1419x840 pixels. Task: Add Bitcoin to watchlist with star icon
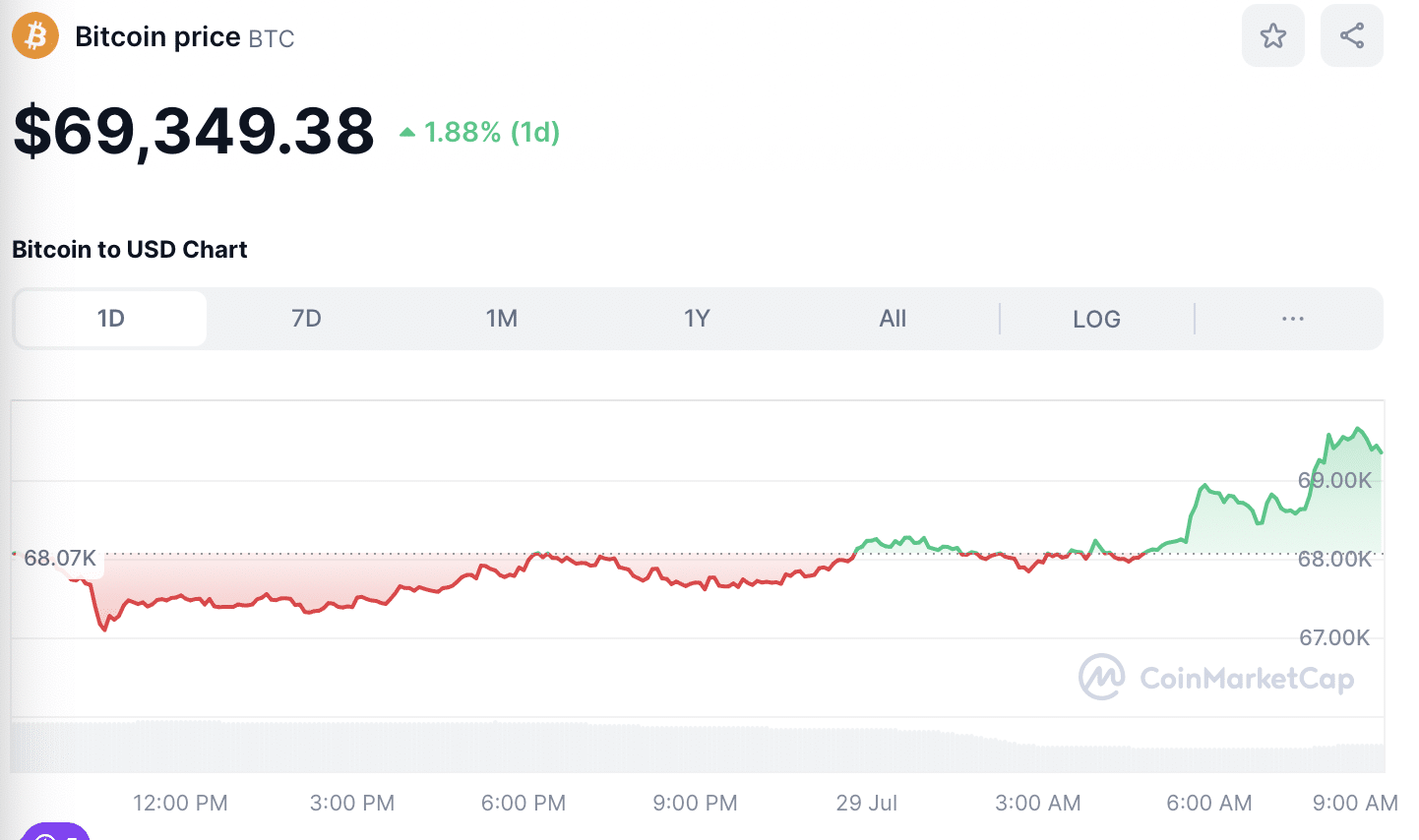[1273, 36]
